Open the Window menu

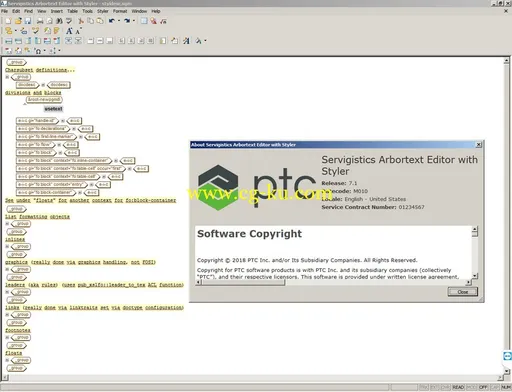[x=139, y=11]
